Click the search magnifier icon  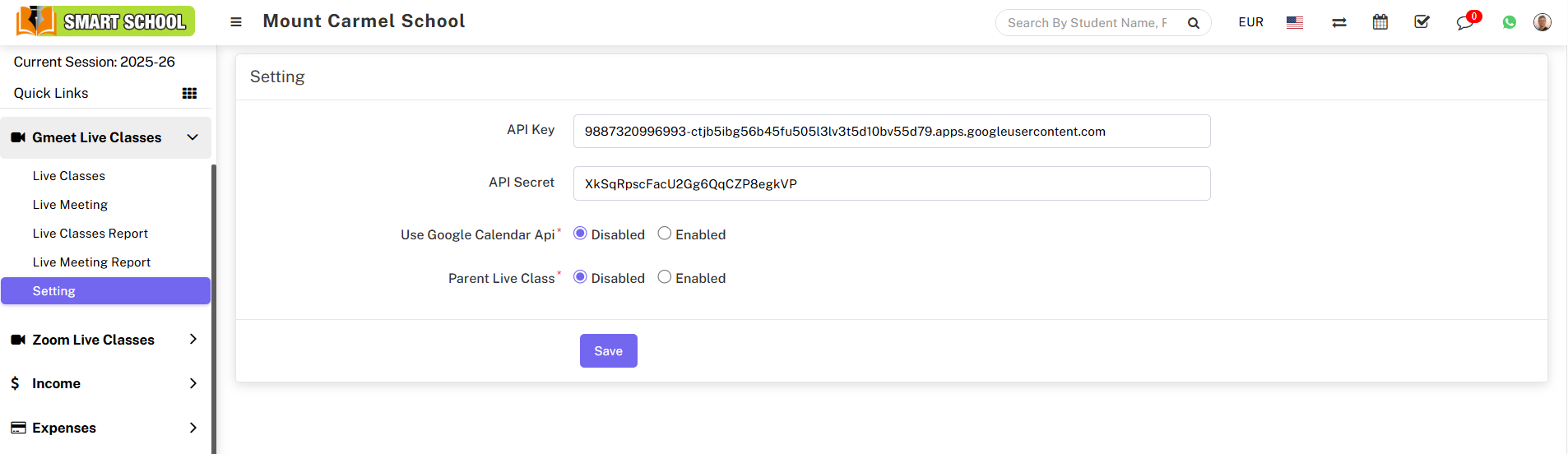pyautogui.click(x=1193, y=23)
